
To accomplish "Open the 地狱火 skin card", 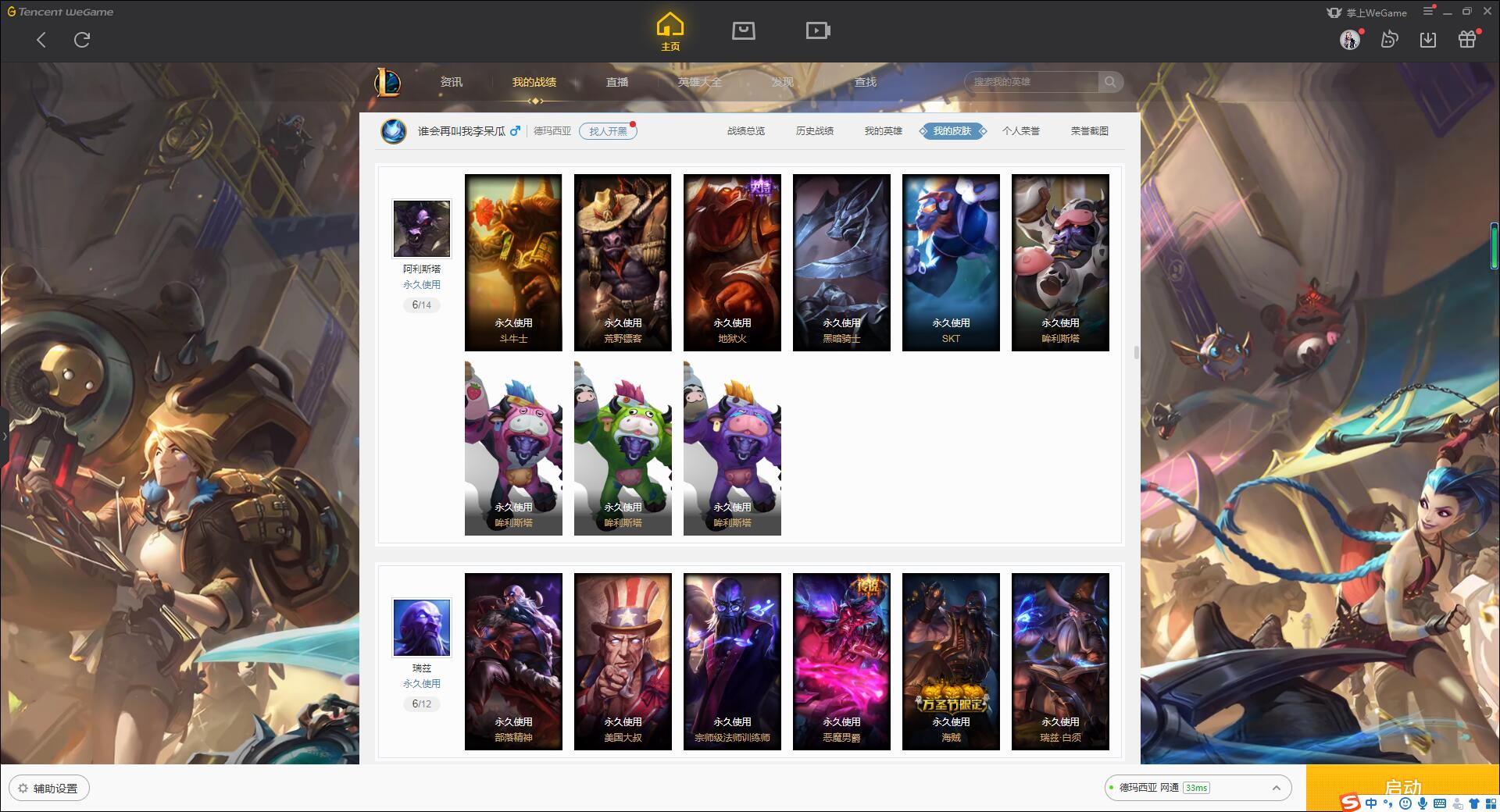I will pyautogui.click(x=732, y=262).
